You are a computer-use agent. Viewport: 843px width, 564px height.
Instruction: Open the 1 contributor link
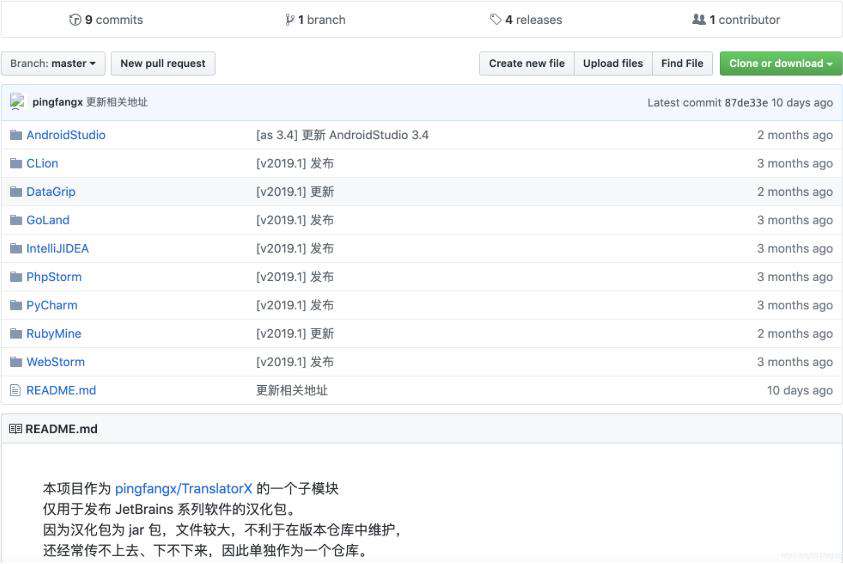[x=735, y=20]
